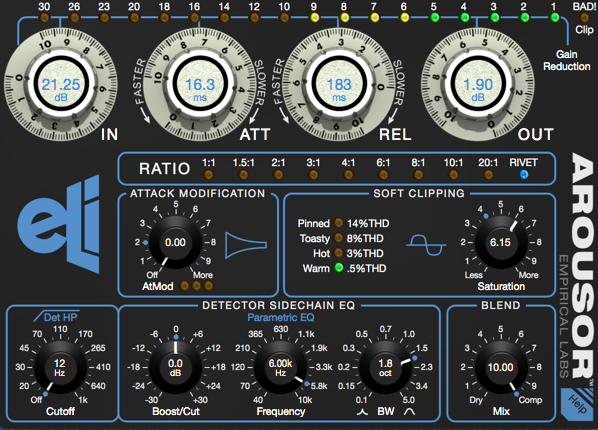This screenshot has width=598, height=430.
Task: Select the 1:1 ratio LED
Action: (x=208, y=175)
